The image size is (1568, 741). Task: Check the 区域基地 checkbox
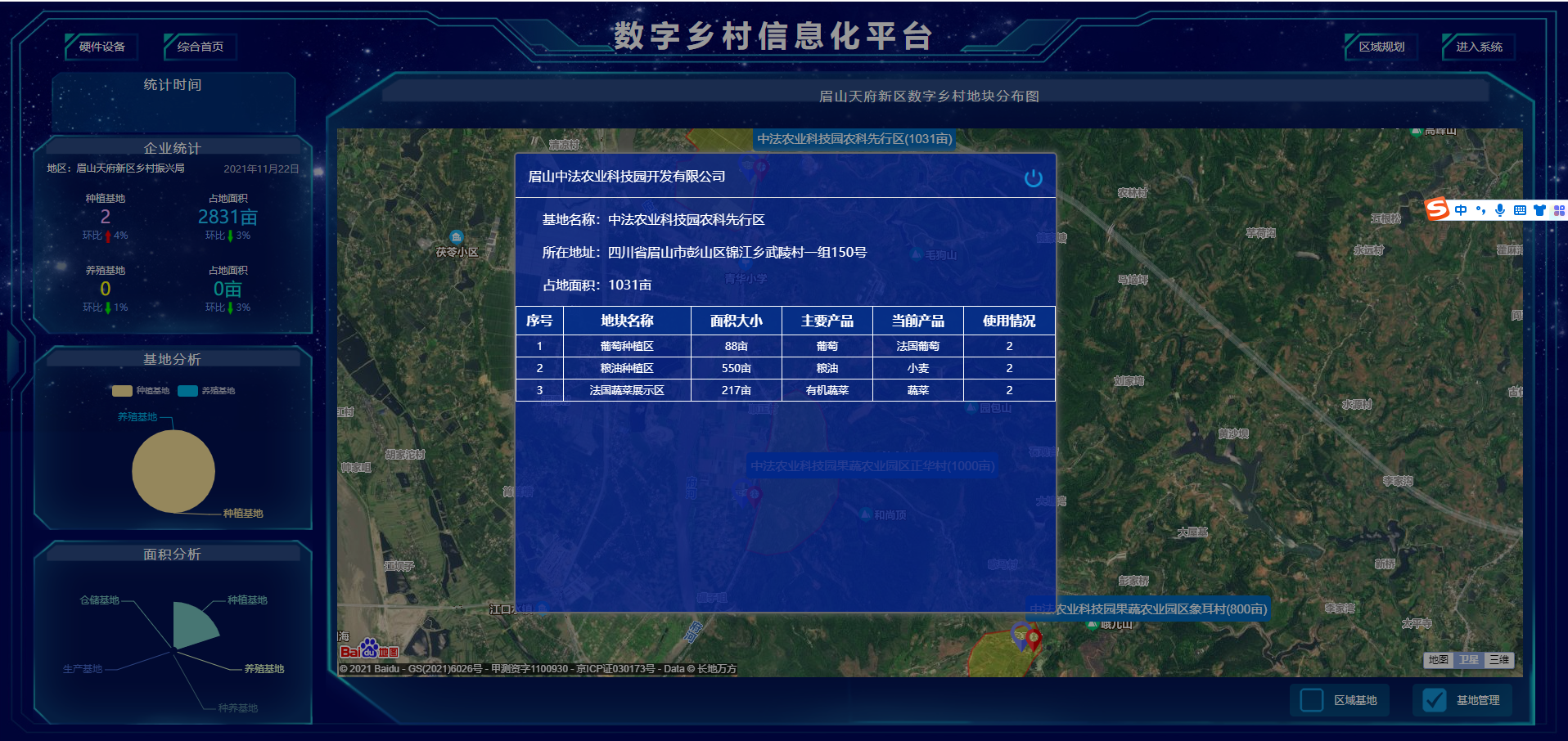(x=1312, y=700)
